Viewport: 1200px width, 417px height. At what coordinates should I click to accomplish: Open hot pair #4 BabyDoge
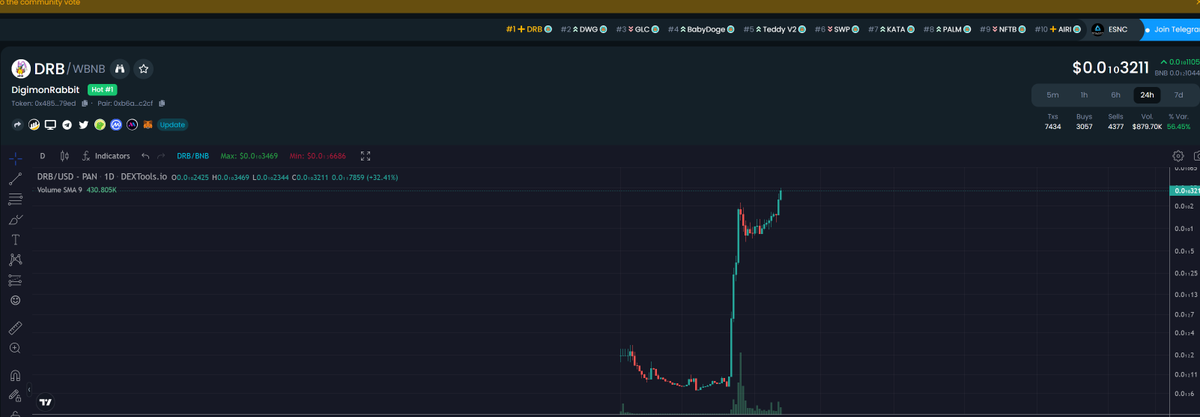701,29
